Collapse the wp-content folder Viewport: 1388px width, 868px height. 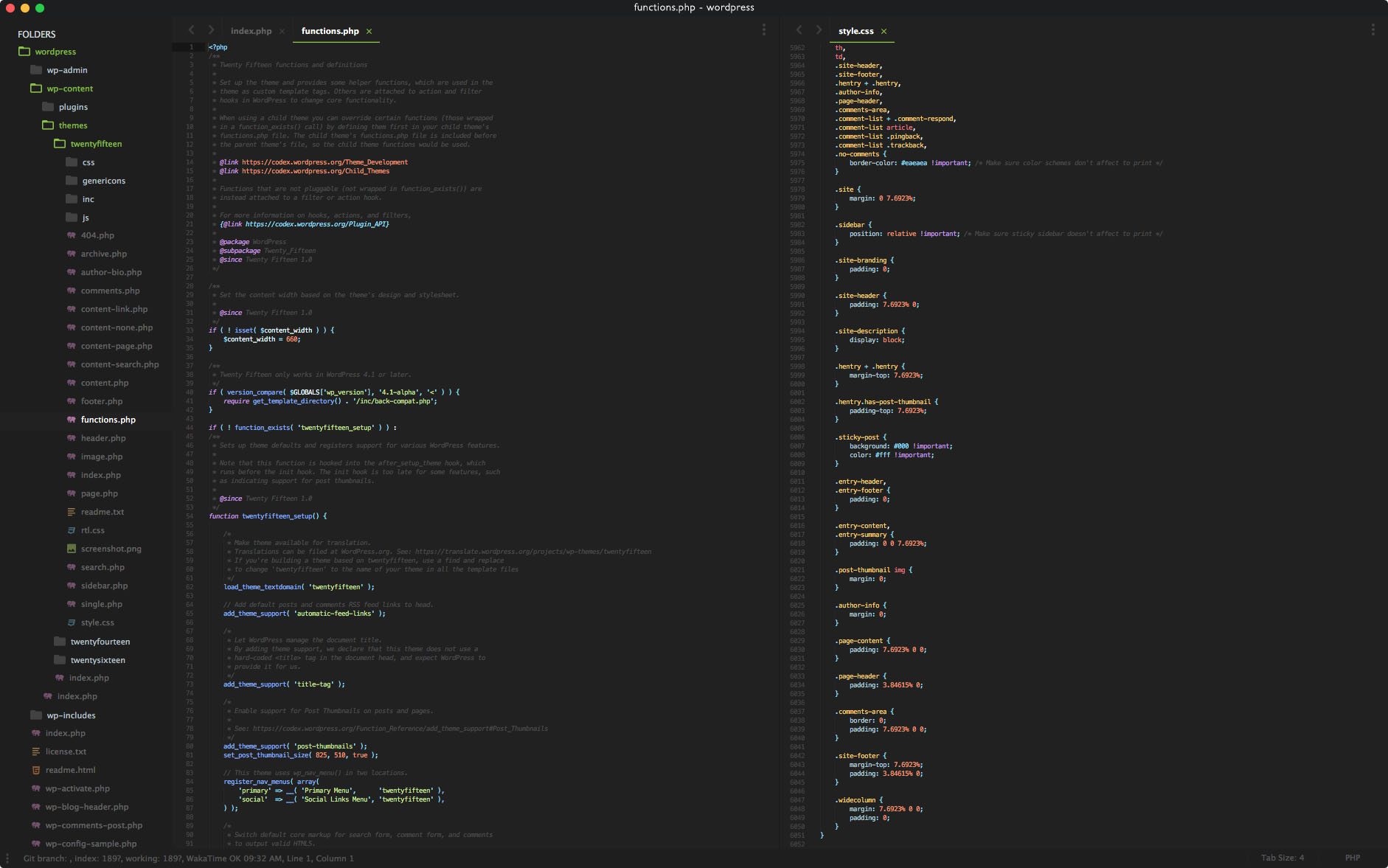click(36, 88)
